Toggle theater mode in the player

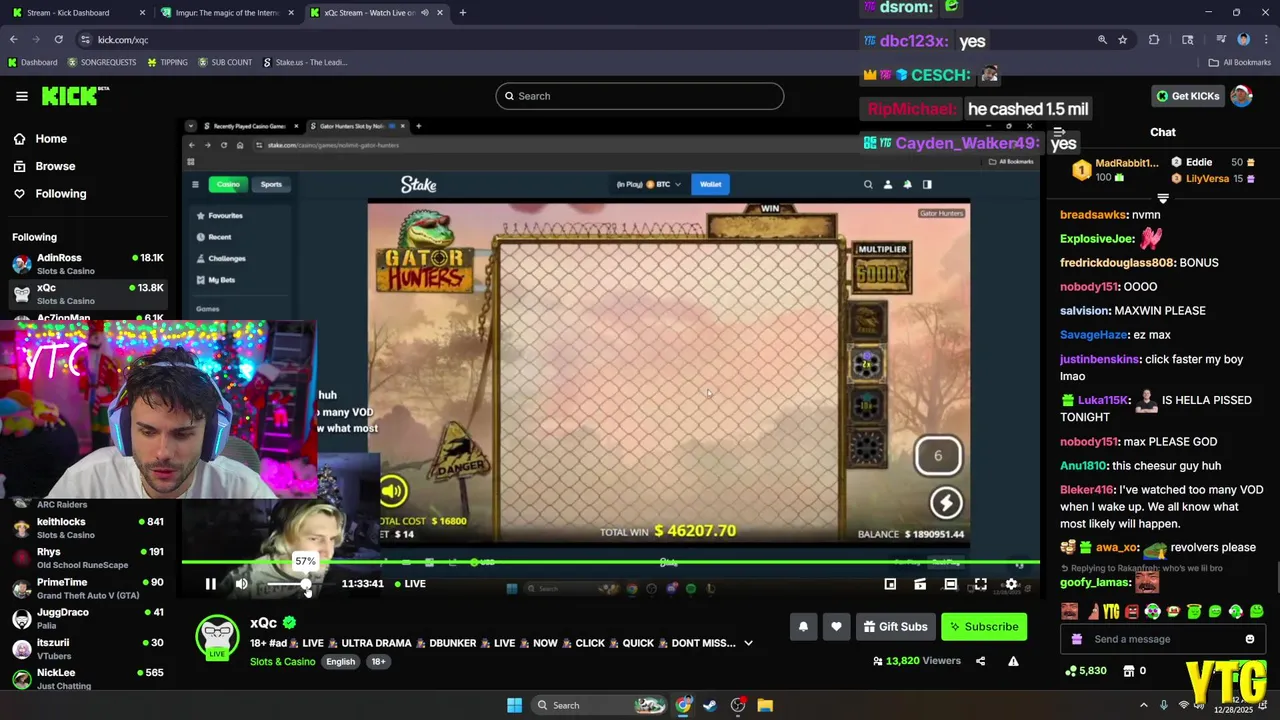click(x=950, y=584)
